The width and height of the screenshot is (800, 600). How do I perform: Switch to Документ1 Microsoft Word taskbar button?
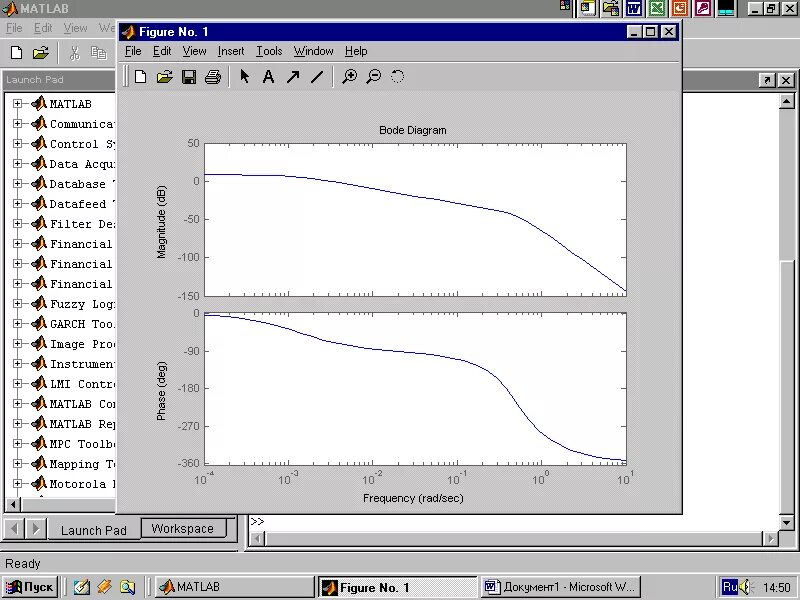coord(561,587)
